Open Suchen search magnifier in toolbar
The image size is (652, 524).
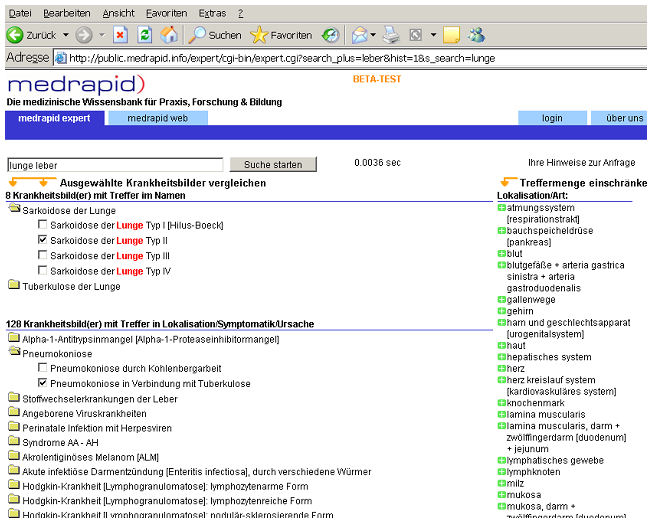197,35
